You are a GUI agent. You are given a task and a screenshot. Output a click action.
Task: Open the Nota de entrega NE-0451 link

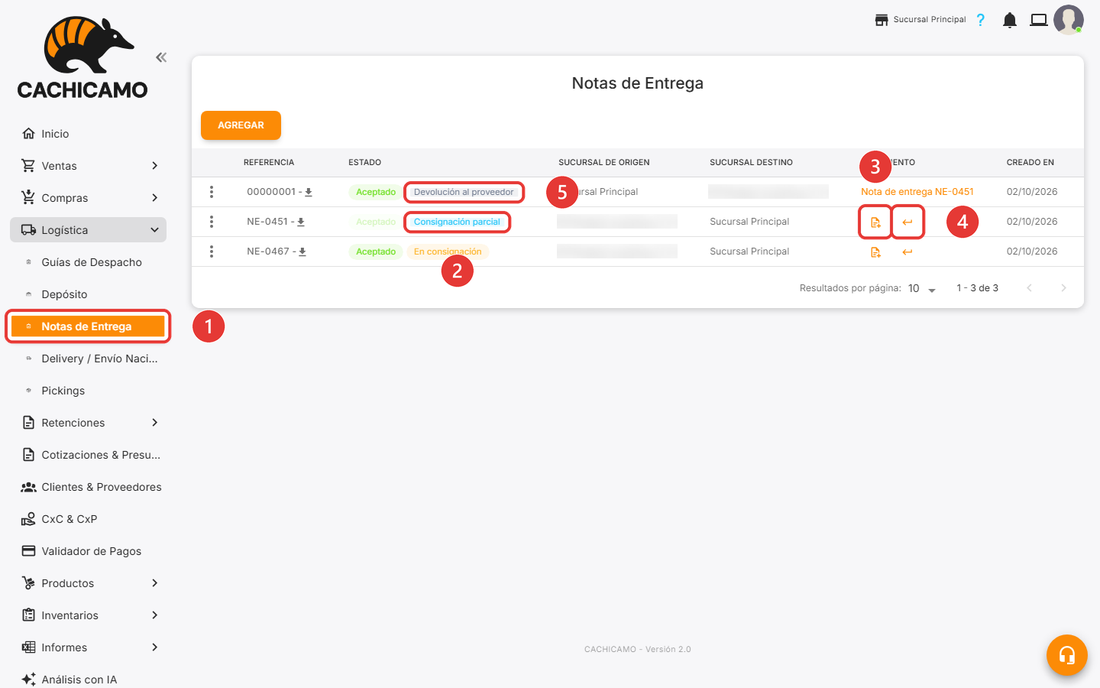tap(917, 191)
